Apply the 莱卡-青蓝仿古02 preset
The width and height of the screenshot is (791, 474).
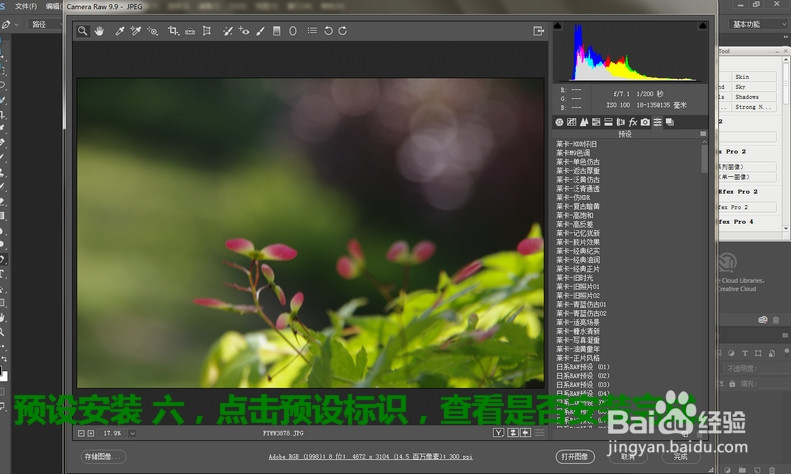tap(581, 313)
